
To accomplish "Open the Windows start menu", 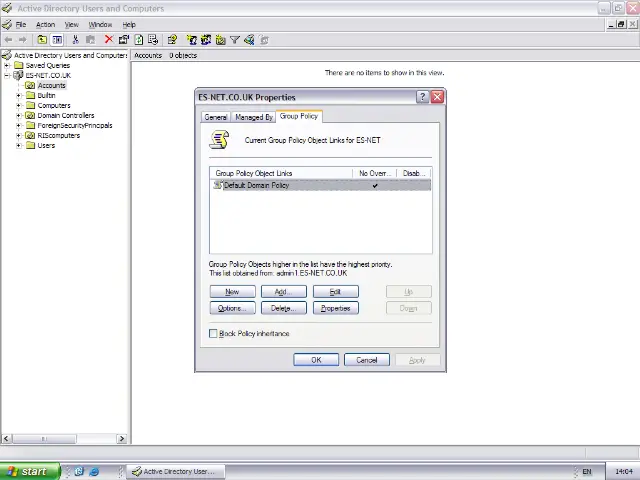I will point(29,471).
